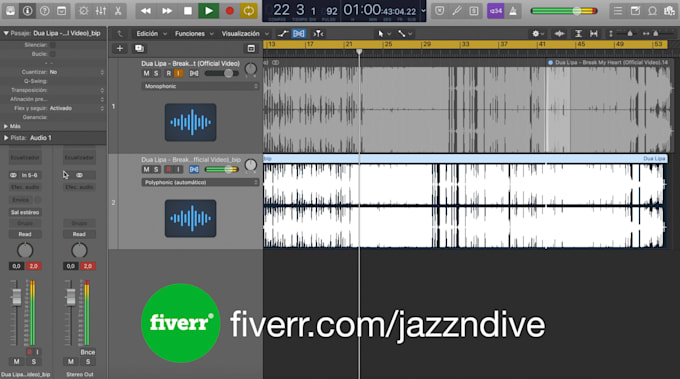Image resolution: width=680 pixels, height=379 pixels.
Task: Expand the Pista: Audio 1 inspector
Action: (6, 138)
